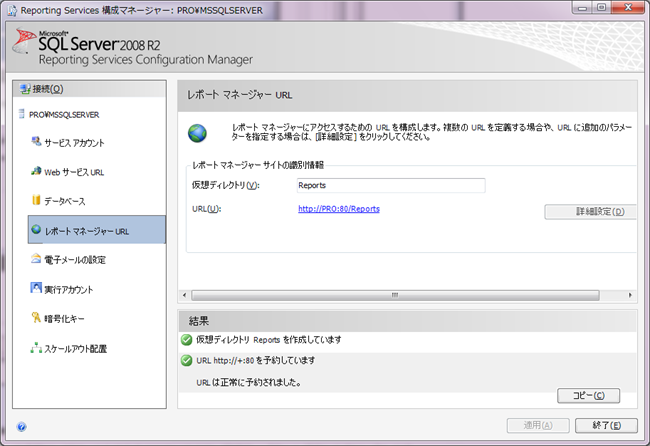Click the レポート マネージャー URL page heading
The image size is (650, 446).
[239, 95]
